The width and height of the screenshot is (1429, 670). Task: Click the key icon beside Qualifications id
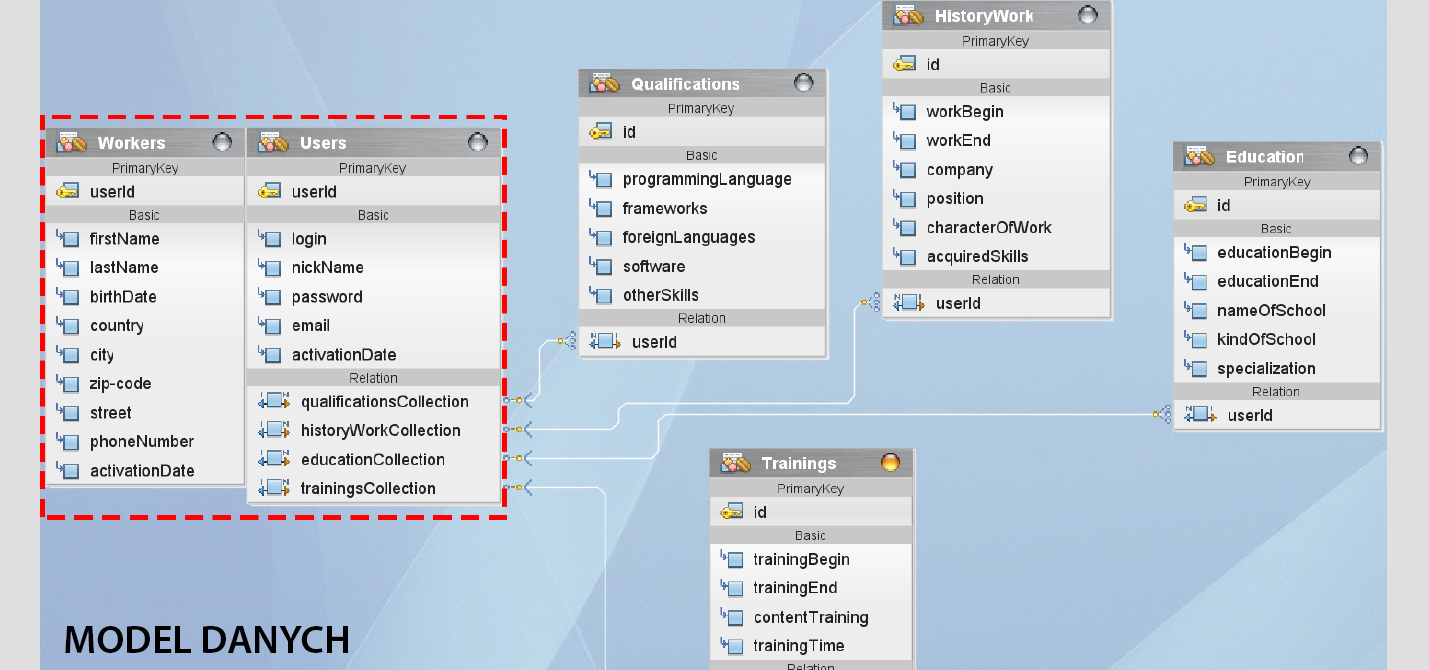[601, 132]
